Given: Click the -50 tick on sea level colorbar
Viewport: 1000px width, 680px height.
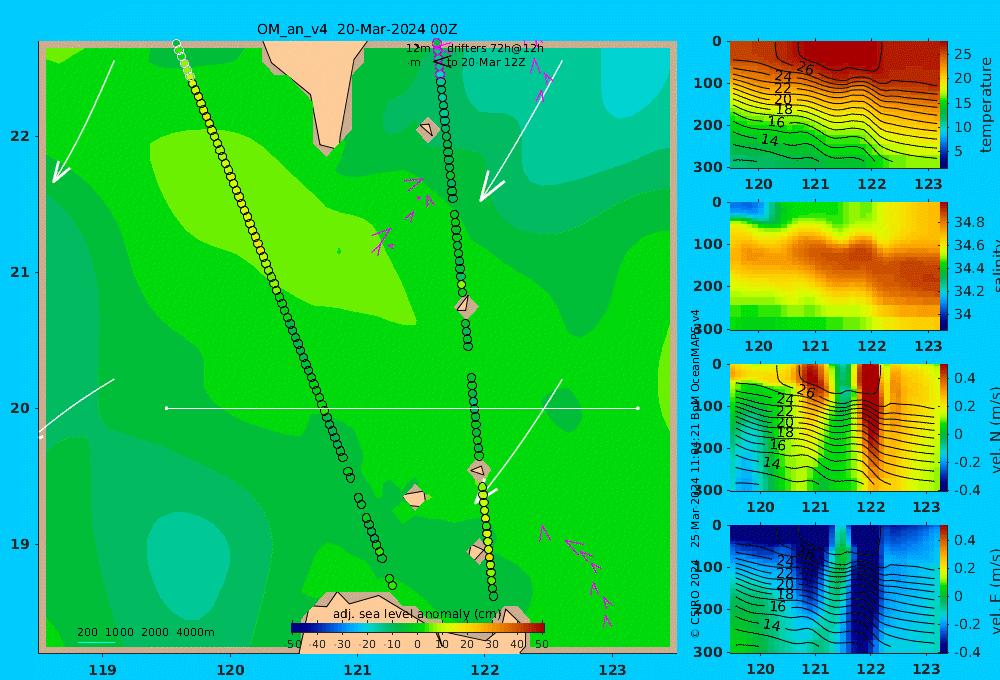Looking at the screenshot, I should point(293,644).
